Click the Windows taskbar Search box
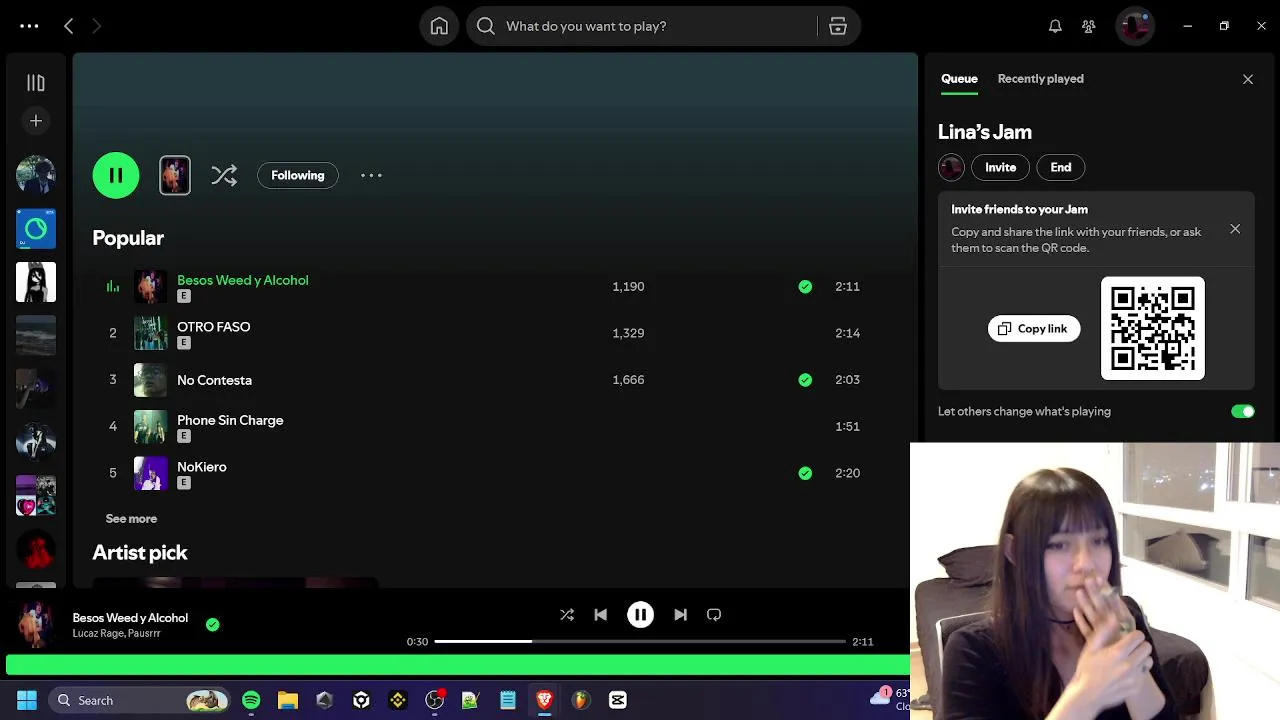 [x=138, y=700]
